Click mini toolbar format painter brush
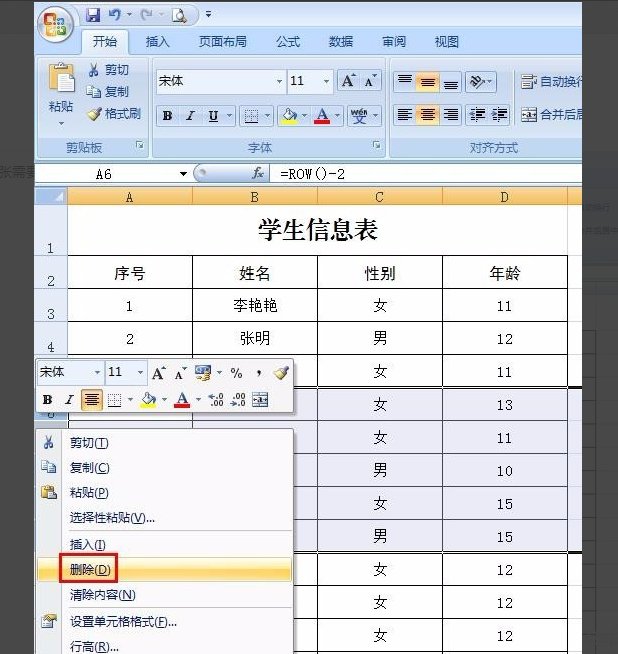 pos(281,372)
